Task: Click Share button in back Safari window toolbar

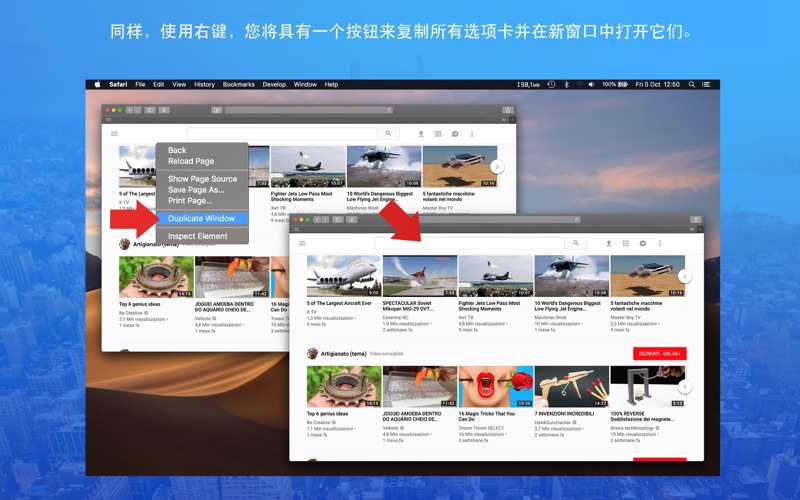Action: (x=508, y=110)
